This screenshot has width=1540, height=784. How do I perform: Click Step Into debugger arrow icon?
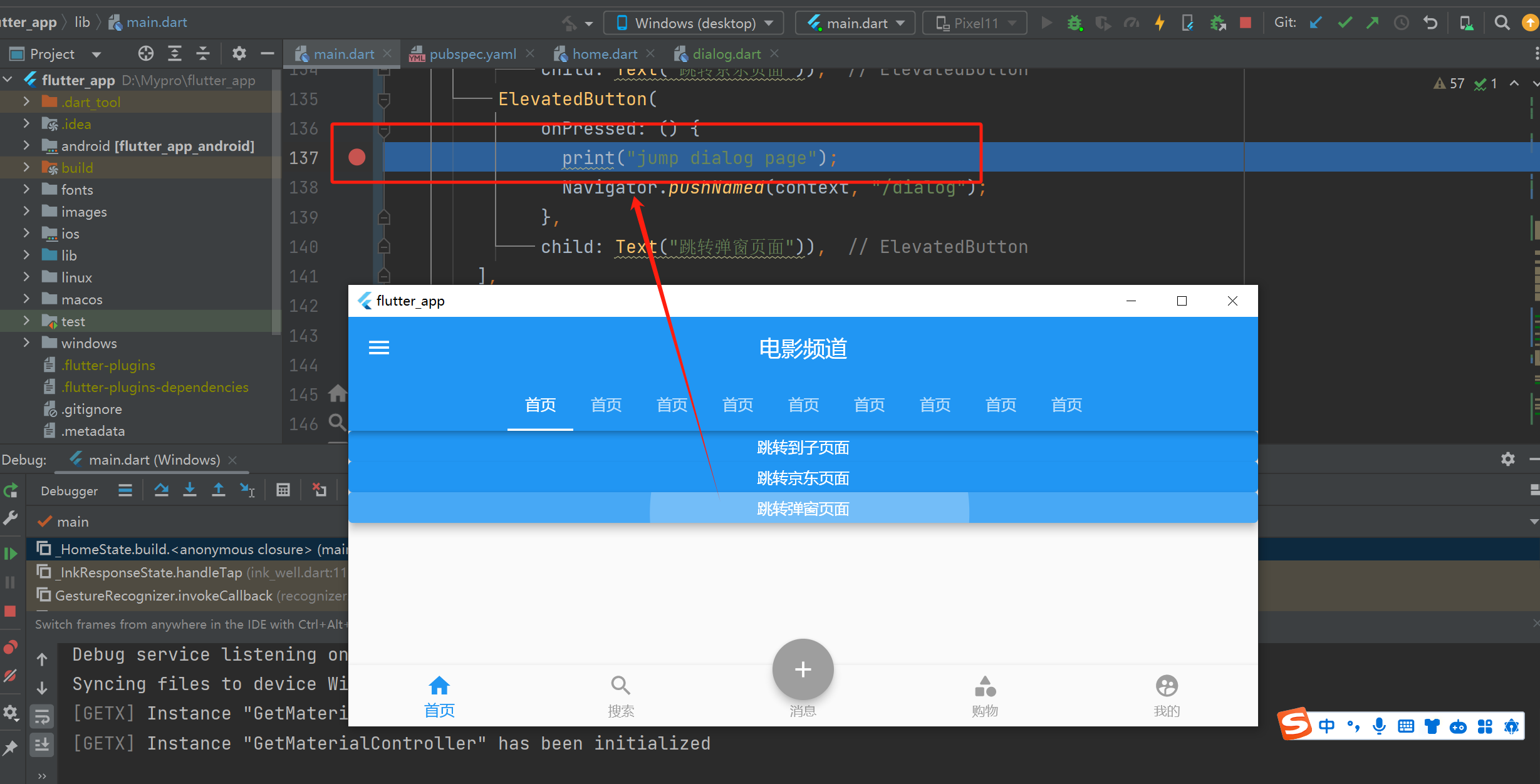(189, 490)
